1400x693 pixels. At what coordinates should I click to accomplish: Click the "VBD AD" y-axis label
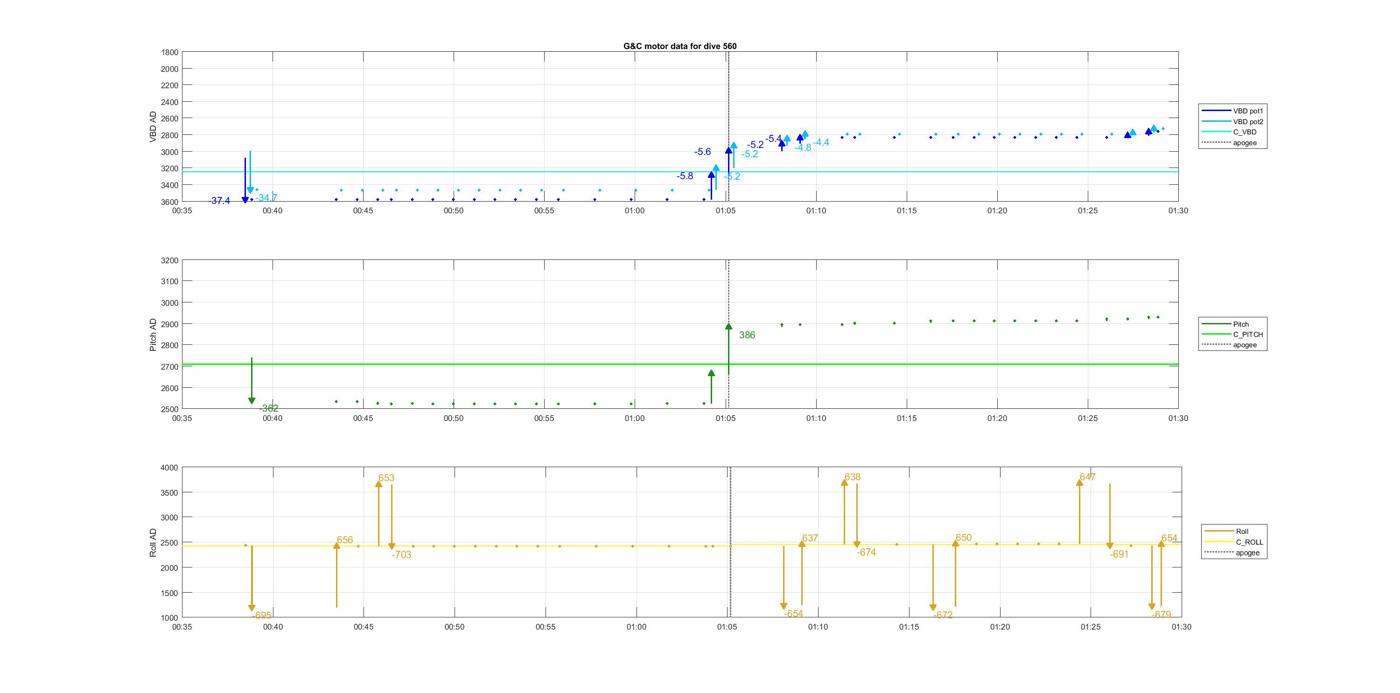[153, 126]
